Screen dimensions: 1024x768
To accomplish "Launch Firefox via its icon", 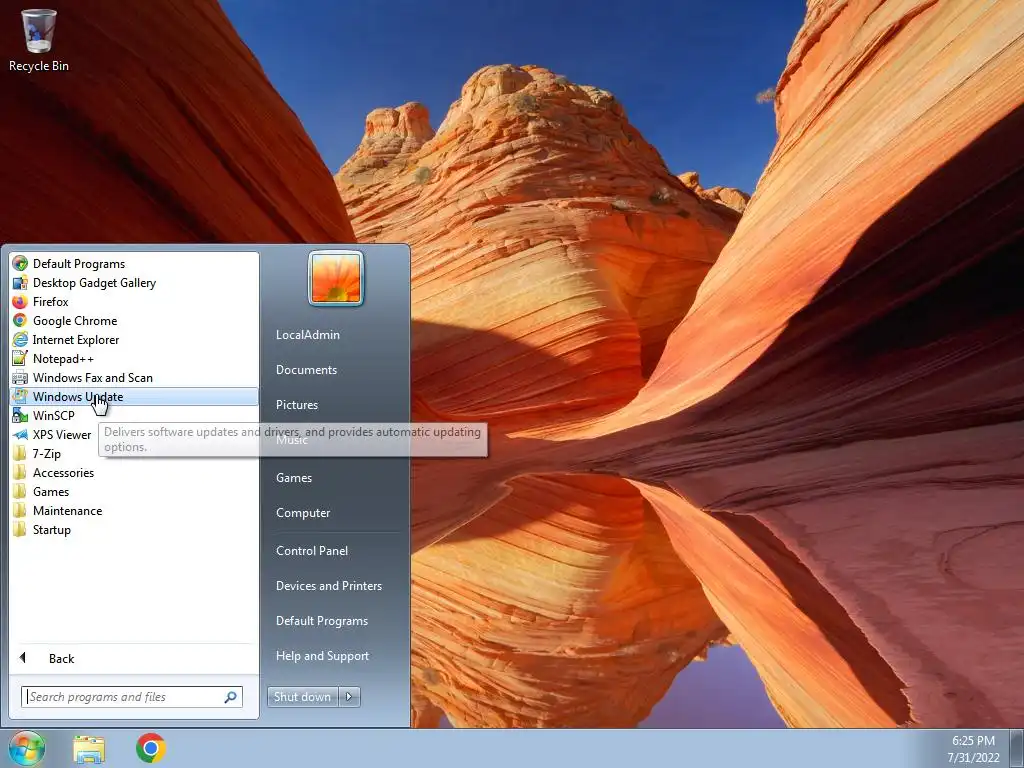I will coord(20,302).
